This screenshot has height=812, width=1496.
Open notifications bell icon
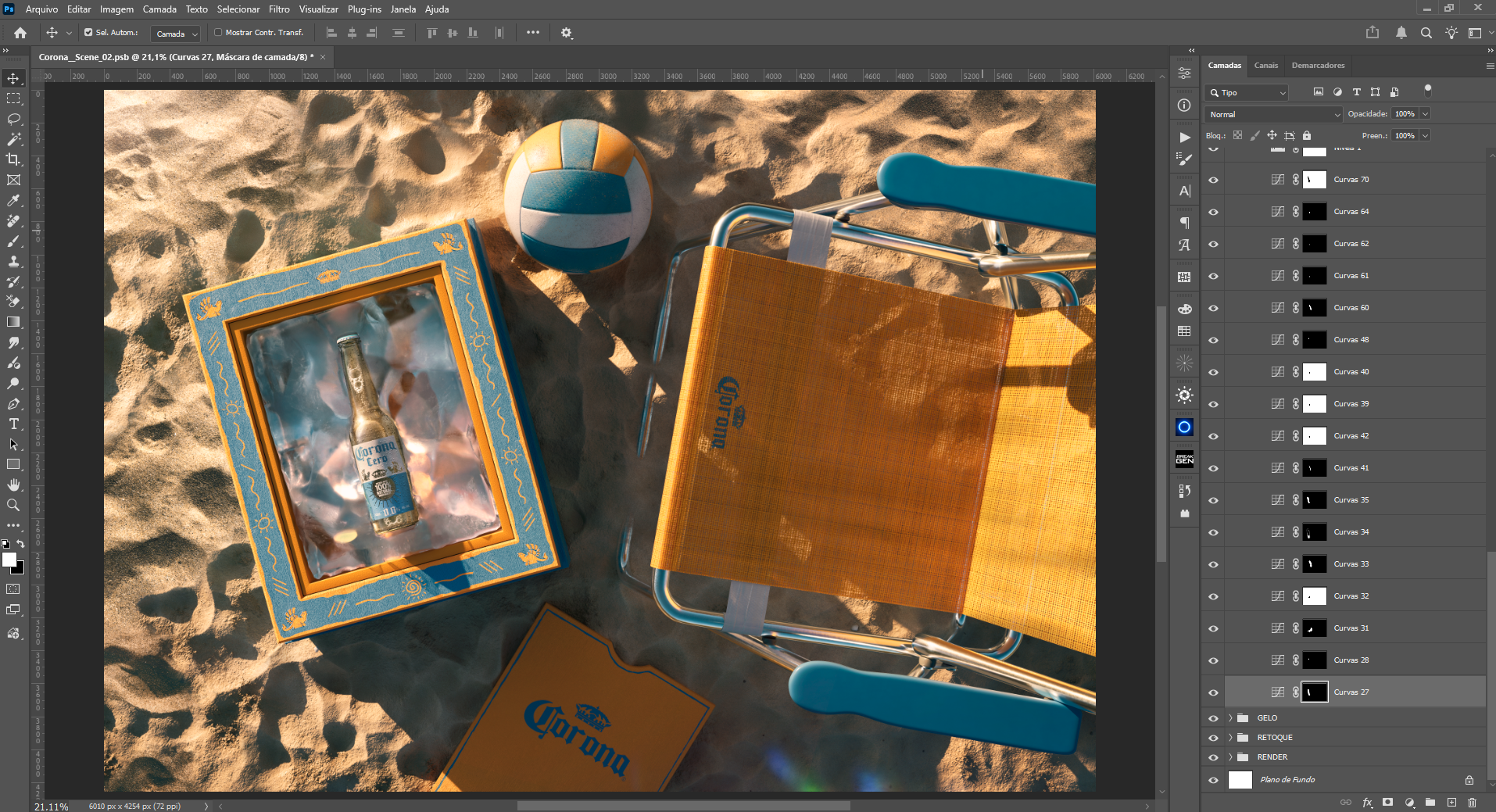point(1401,33)
